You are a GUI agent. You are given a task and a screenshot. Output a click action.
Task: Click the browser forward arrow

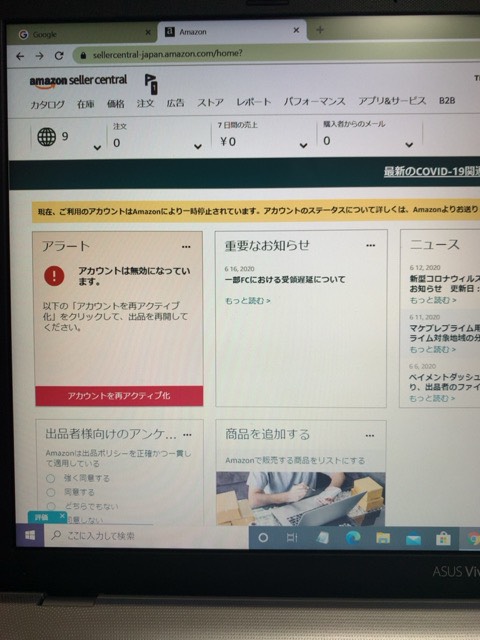(x=39, y=56)
